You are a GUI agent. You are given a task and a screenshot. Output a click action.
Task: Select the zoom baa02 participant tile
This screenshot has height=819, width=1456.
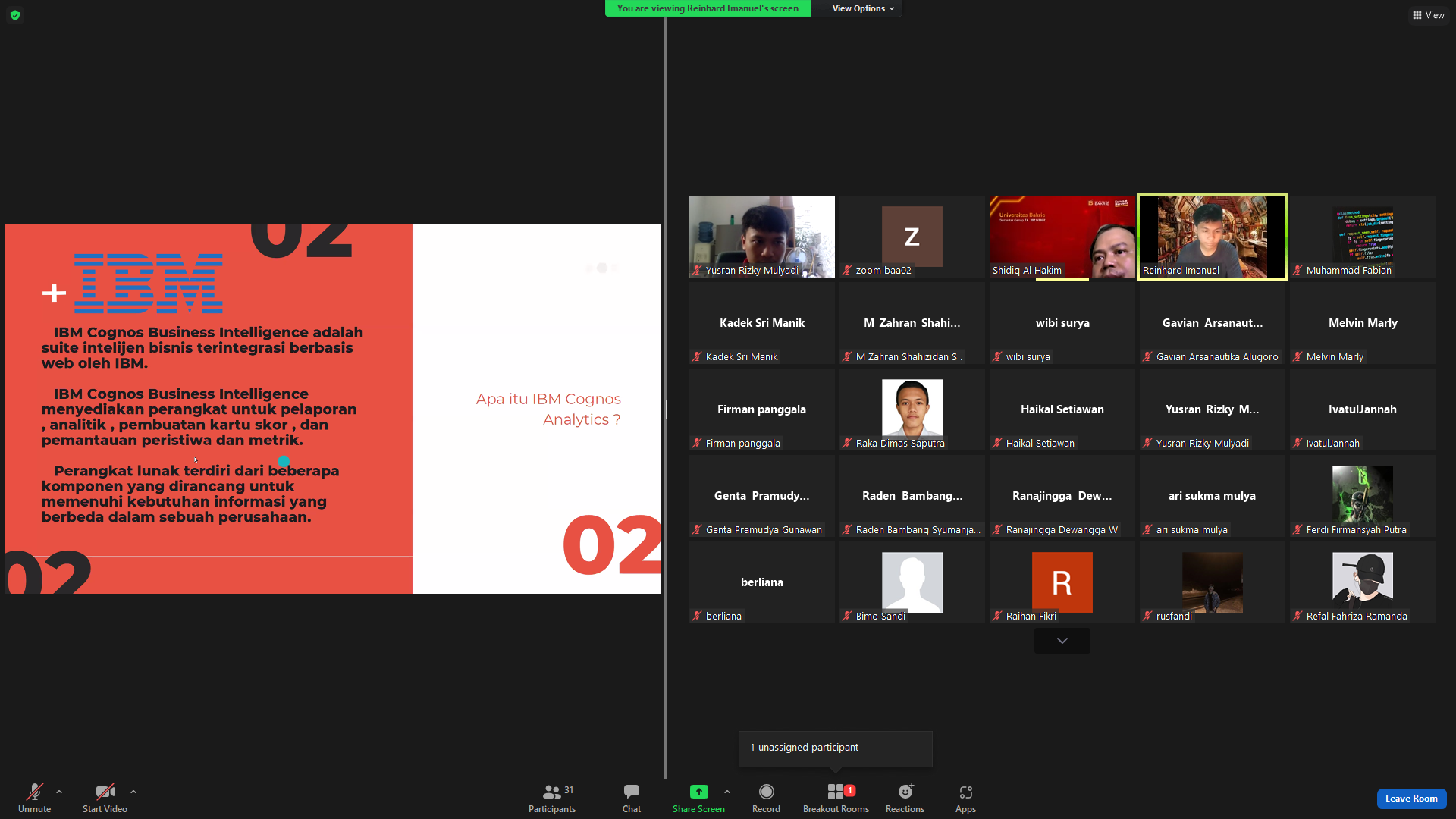coord(912,237)
